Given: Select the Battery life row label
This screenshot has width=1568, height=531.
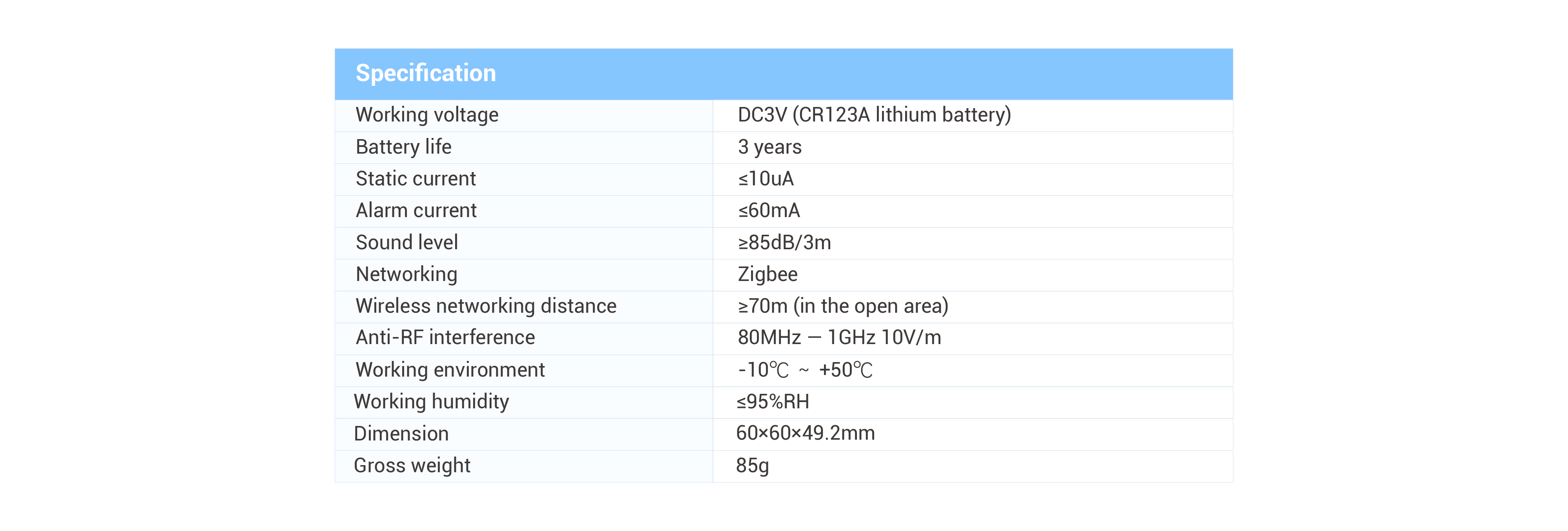Looking at the screenshot, I should point(403,147).
